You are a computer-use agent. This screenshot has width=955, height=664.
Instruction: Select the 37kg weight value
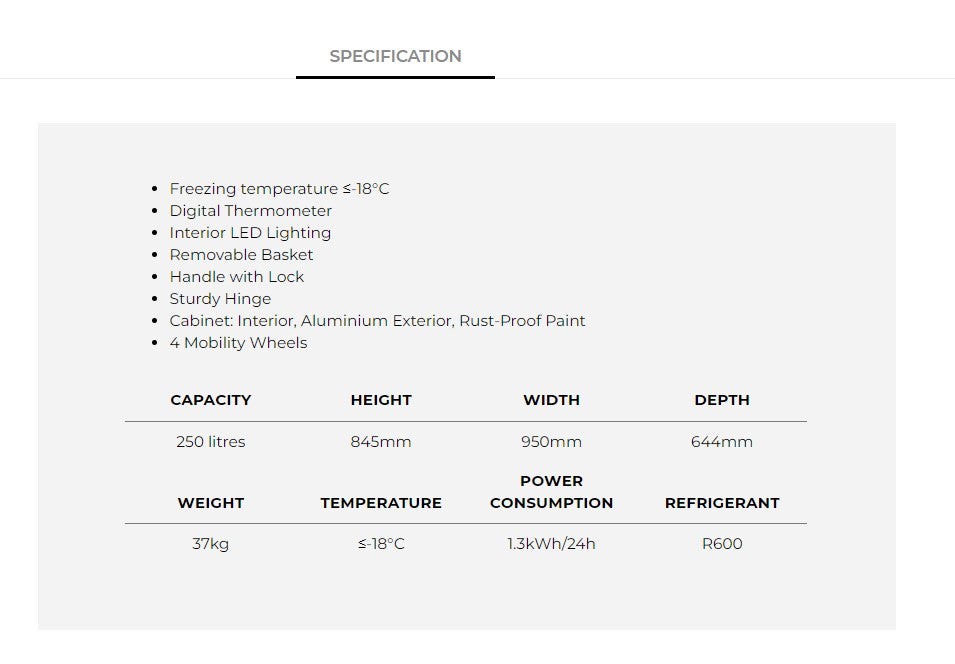pos(211,544)
